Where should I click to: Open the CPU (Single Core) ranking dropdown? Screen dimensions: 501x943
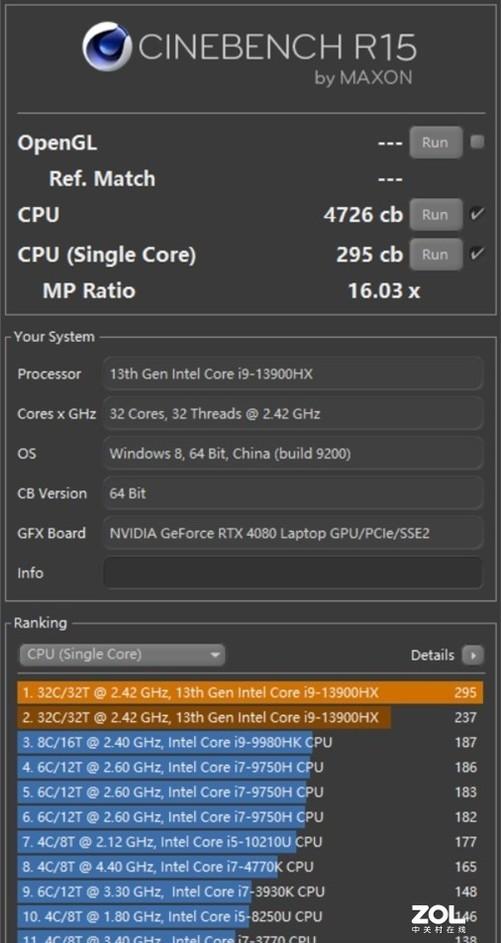(x=123, y=654)
